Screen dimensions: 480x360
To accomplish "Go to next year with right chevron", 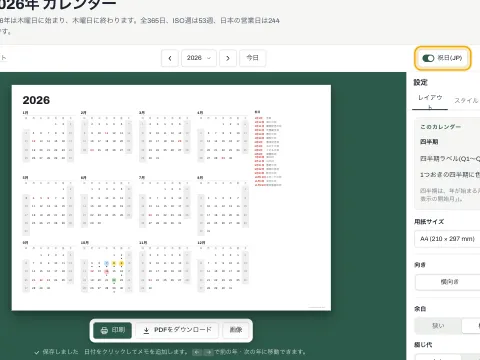I will [228, 58].
